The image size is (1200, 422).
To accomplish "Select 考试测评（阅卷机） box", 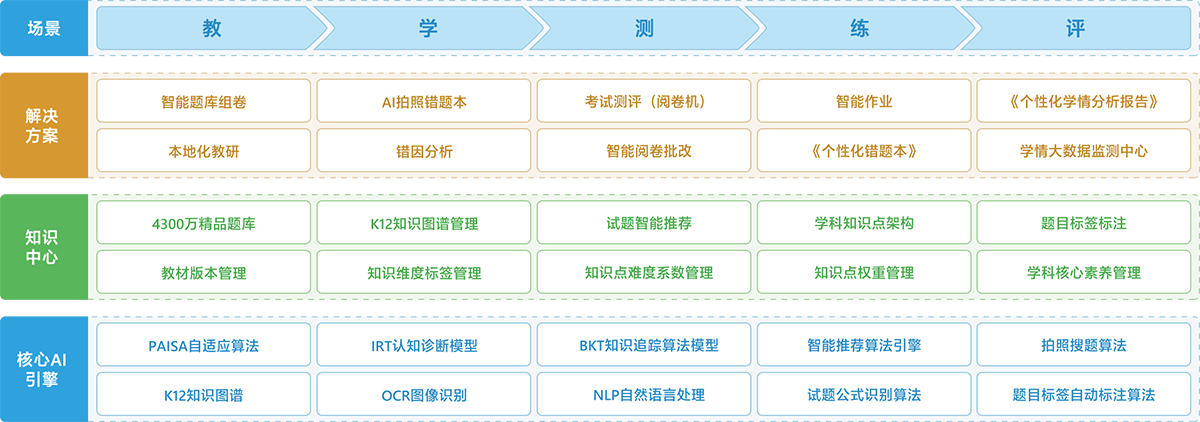I will [644, 101].
